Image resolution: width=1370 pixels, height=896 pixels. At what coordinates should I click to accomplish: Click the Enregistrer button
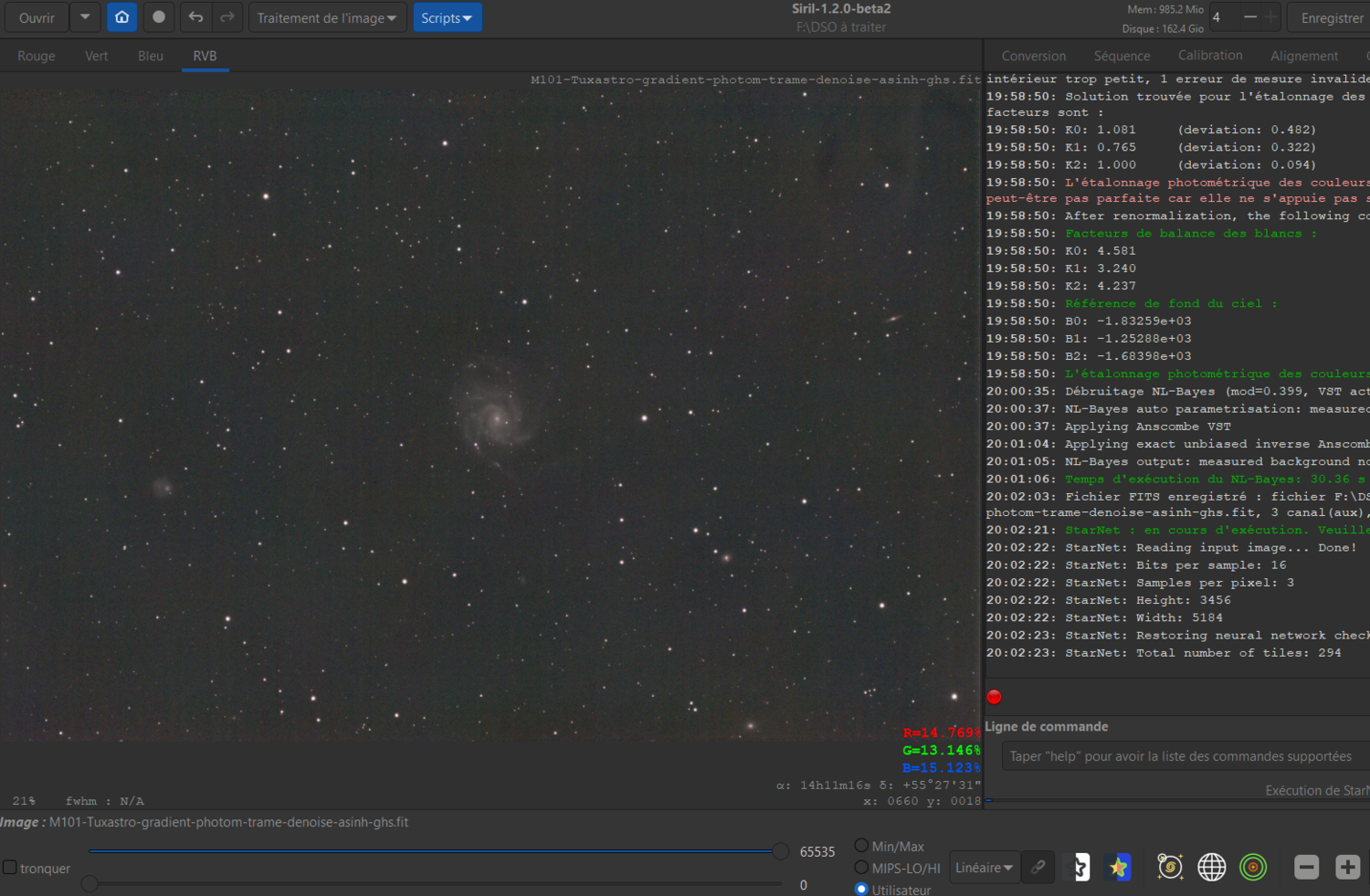(x=1331, y=17)
